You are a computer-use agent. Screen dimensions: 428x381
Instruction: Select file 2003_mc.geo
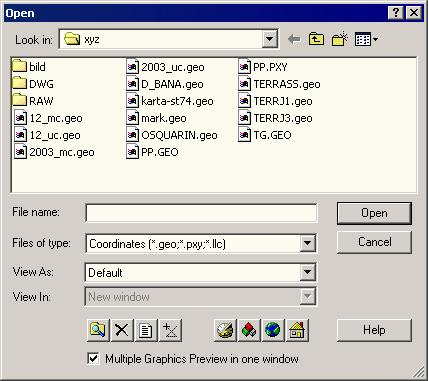54,152
